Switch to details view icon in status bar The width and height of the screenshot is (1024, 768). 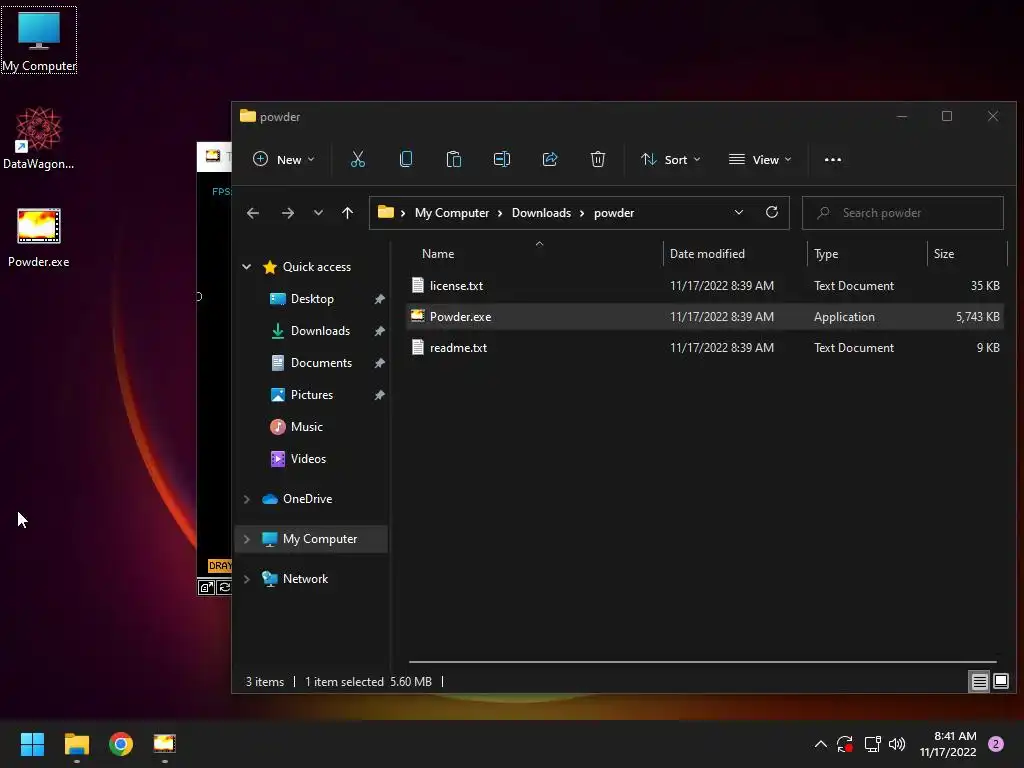[x=979, y=682]
